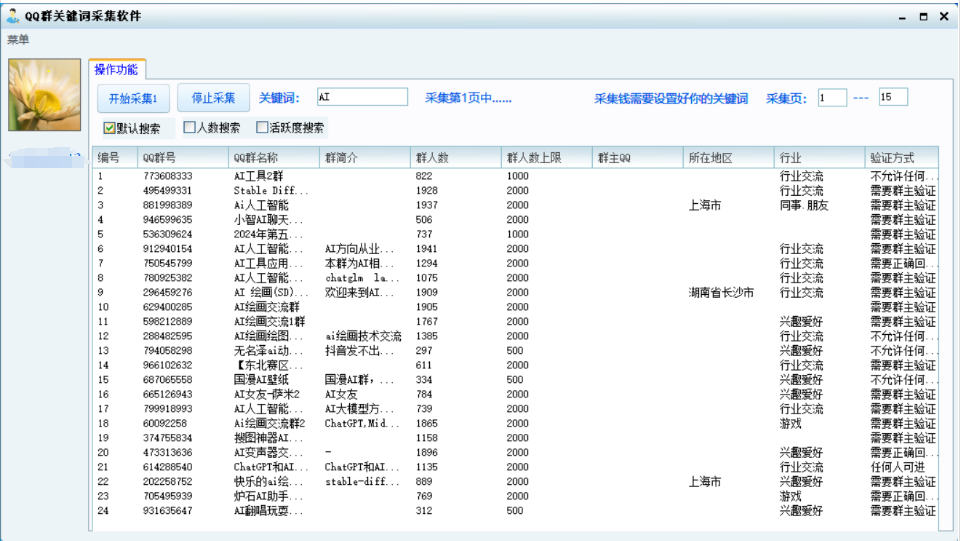Select group number 750545799
The height and width of the screenshot is (541, 960).
pyautogui.click(x=168, y=263)
